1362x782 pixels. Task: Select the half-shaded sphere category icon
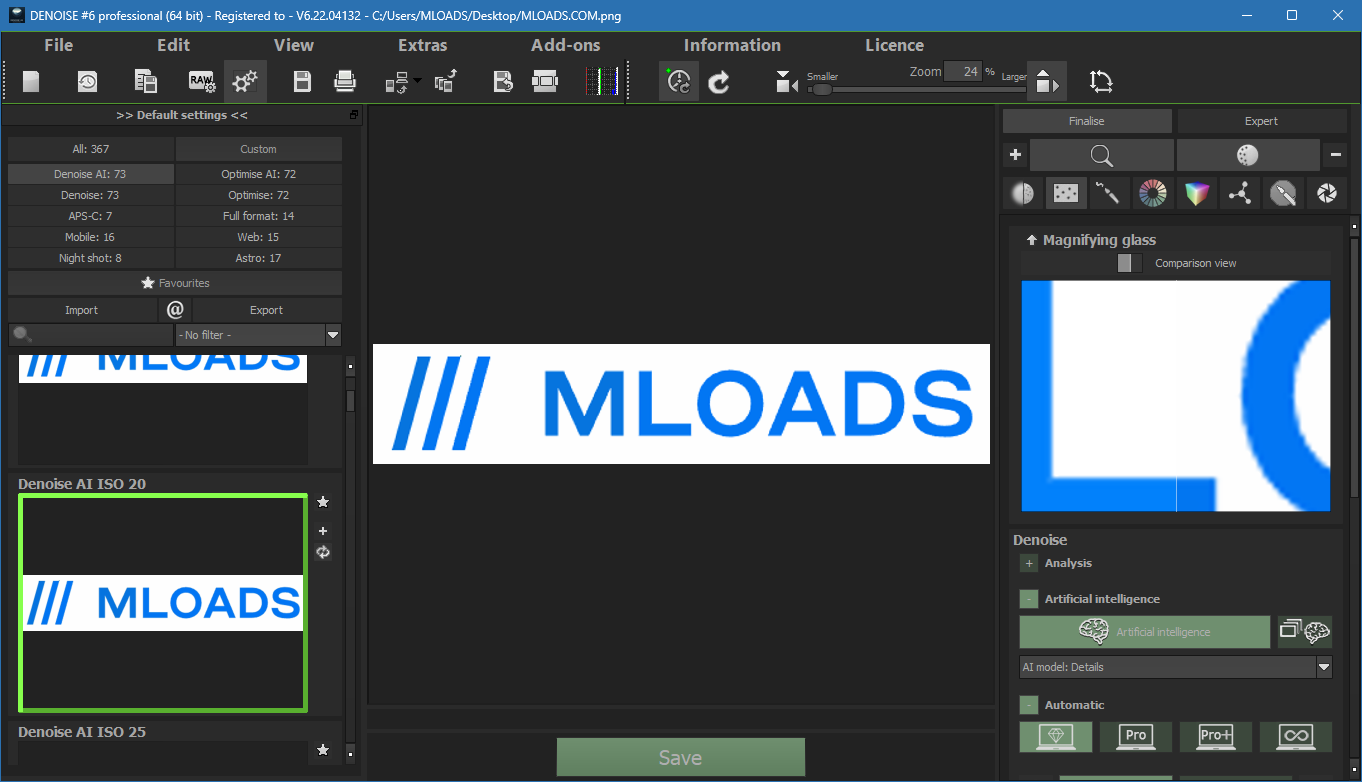click(1023, 193)
